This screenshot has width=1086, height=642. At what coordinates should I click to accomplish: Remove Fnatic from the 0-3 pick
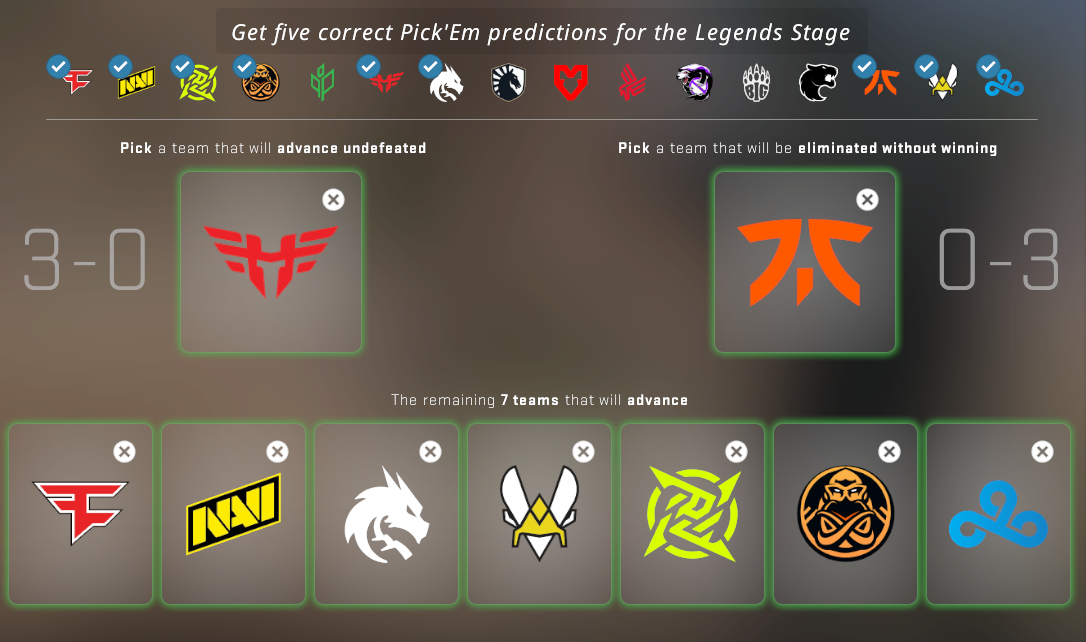click(x=867, y=199)
